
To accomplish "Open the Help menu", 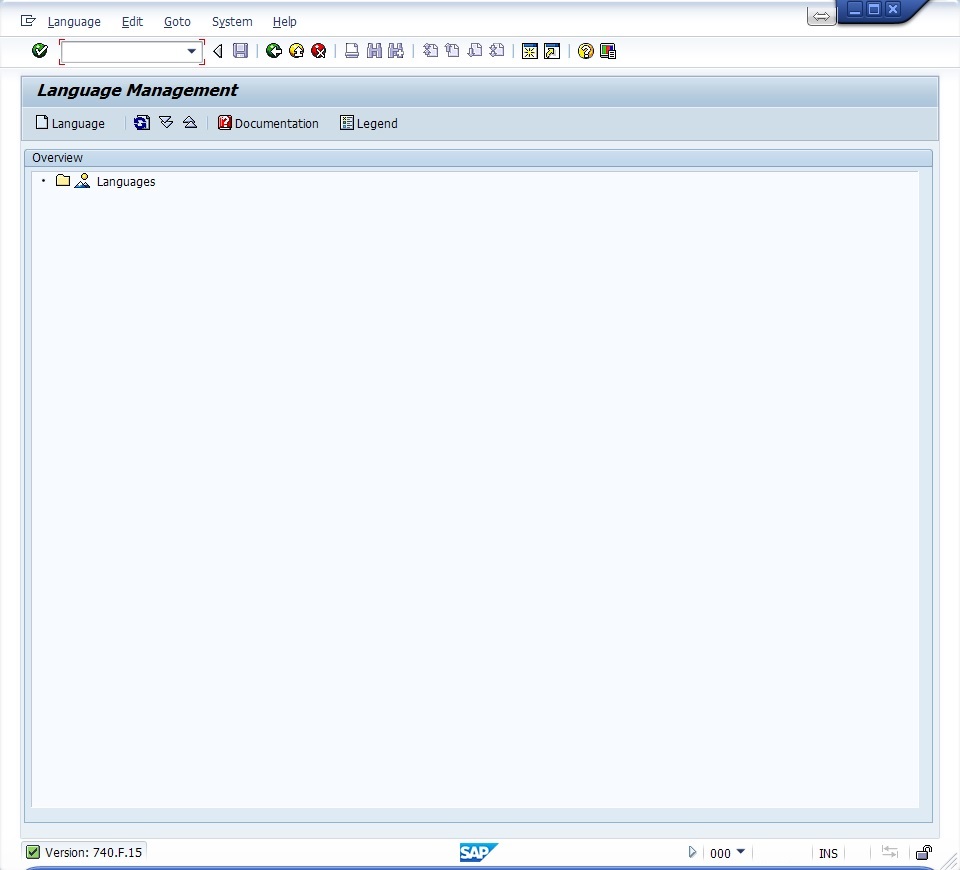I will 285,21.
